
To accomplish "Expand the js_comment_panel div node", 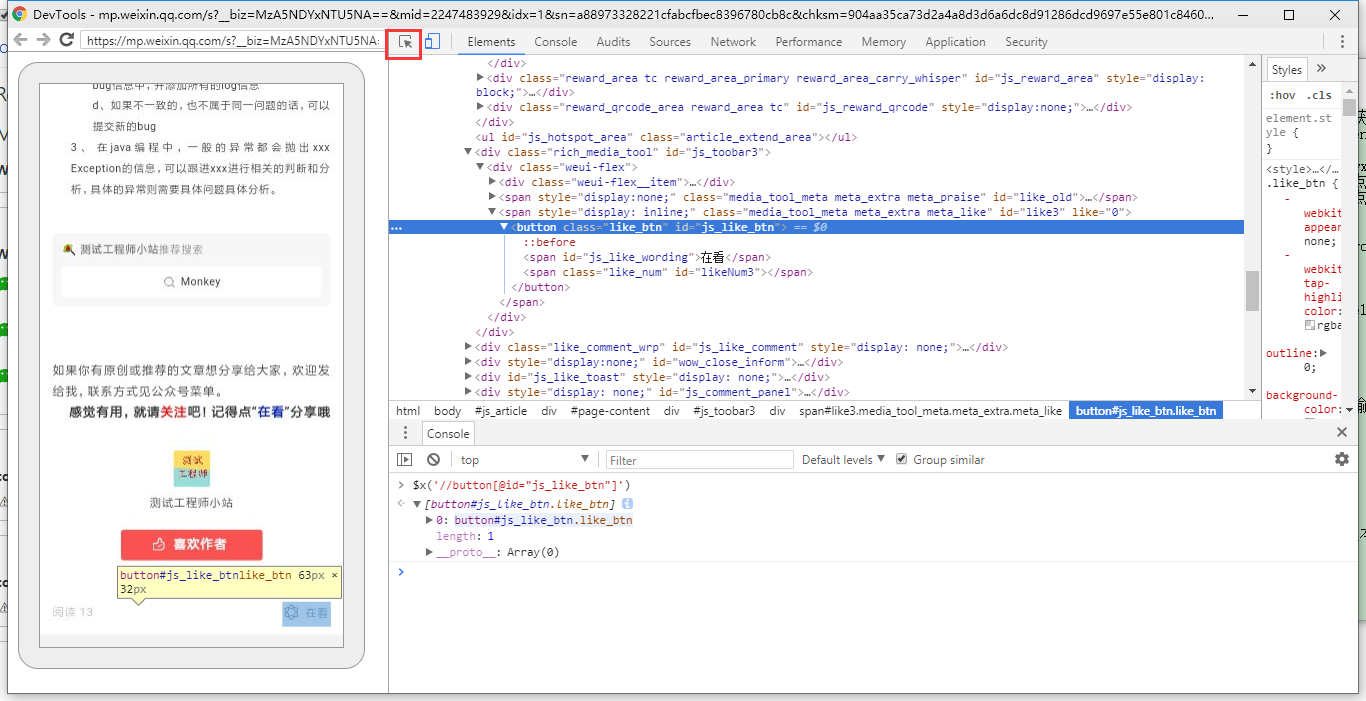I will tap(469, 392).
